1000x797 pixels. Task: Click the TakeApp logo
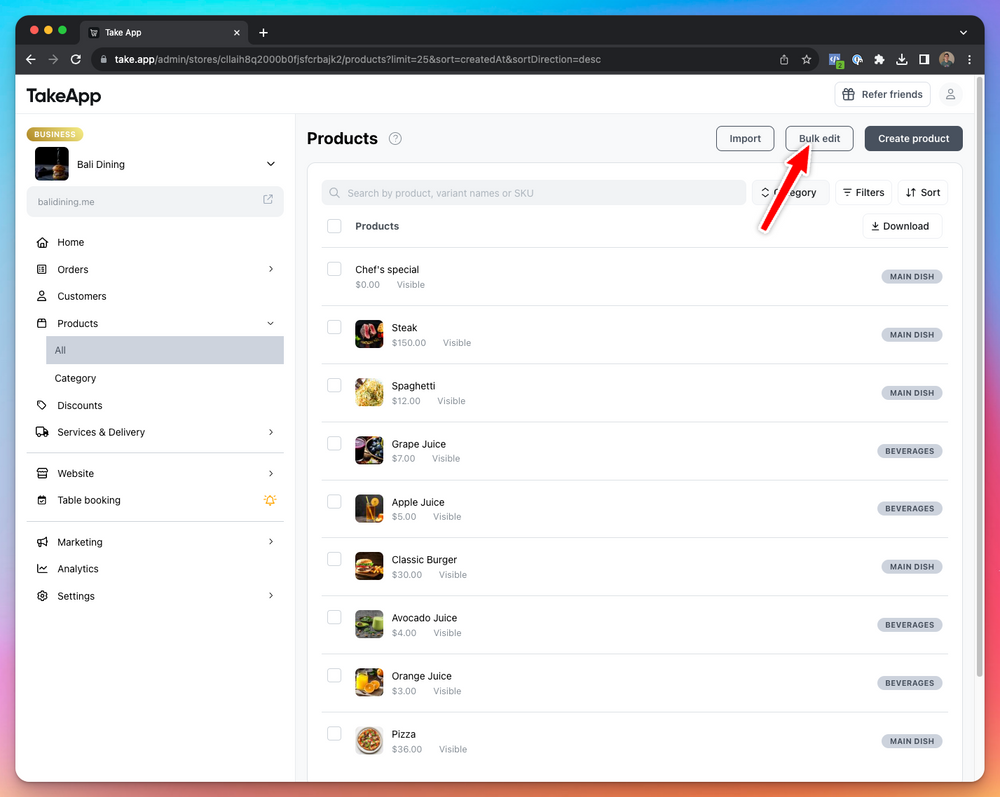(x=64, y=96)
